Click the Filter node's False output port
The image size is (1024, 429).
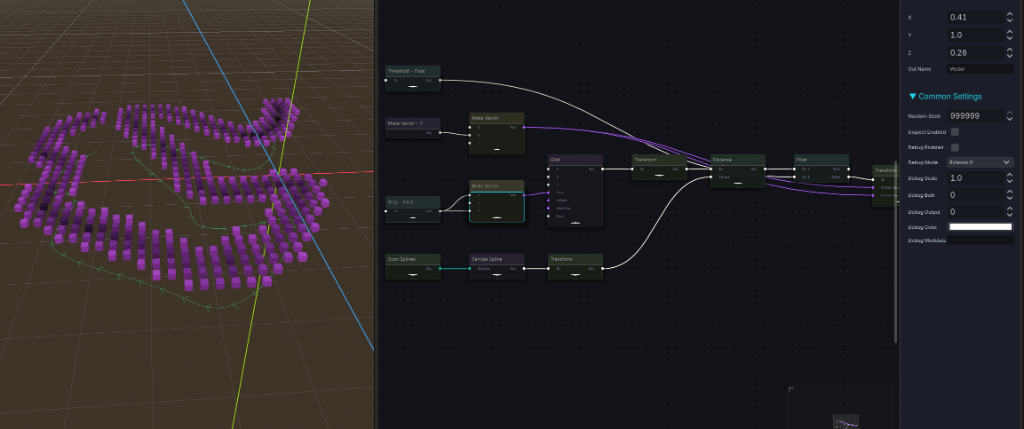point(848,177)
